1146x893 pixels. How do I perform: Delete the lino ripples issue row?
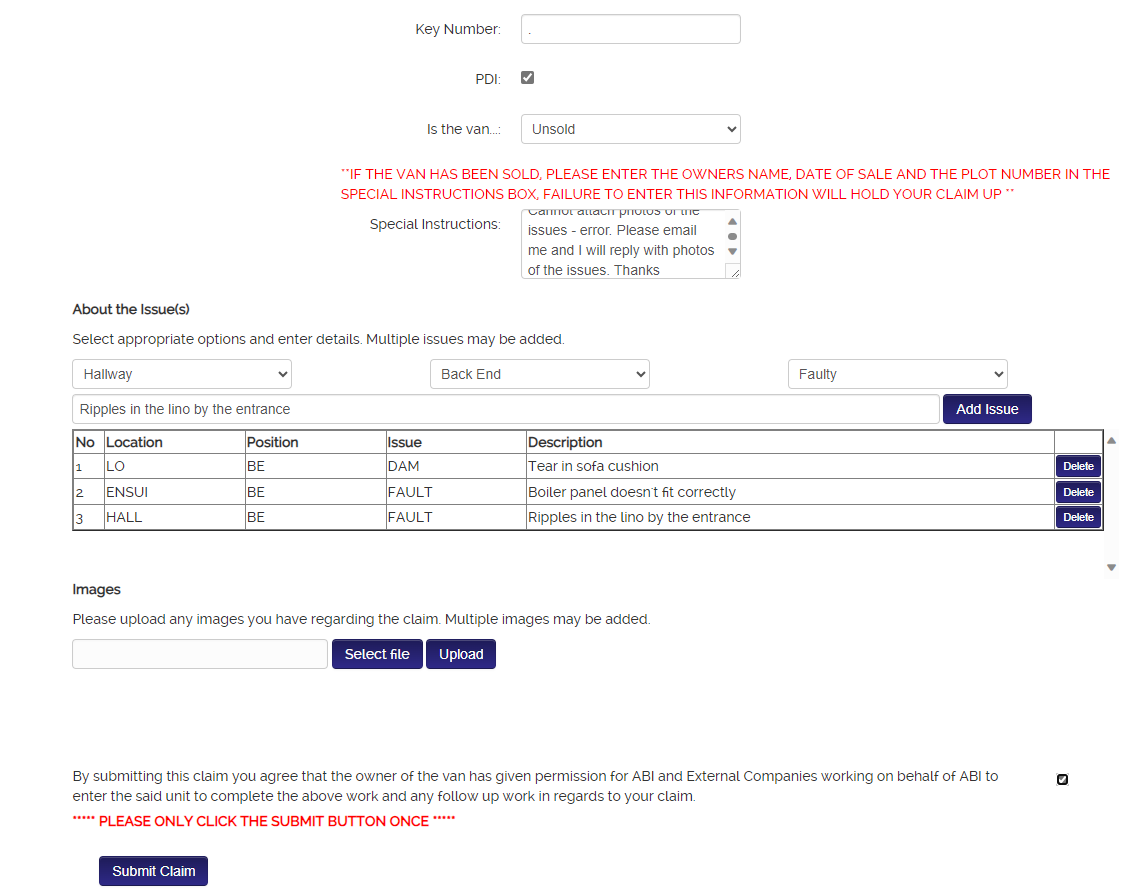1078,517
